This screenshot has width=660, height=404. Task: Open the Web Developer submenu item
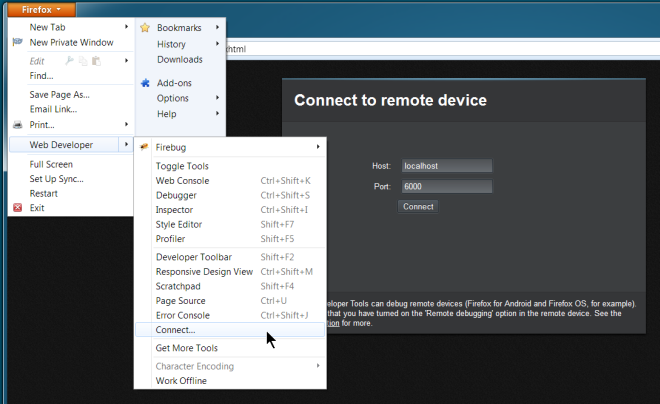point(71,145)
